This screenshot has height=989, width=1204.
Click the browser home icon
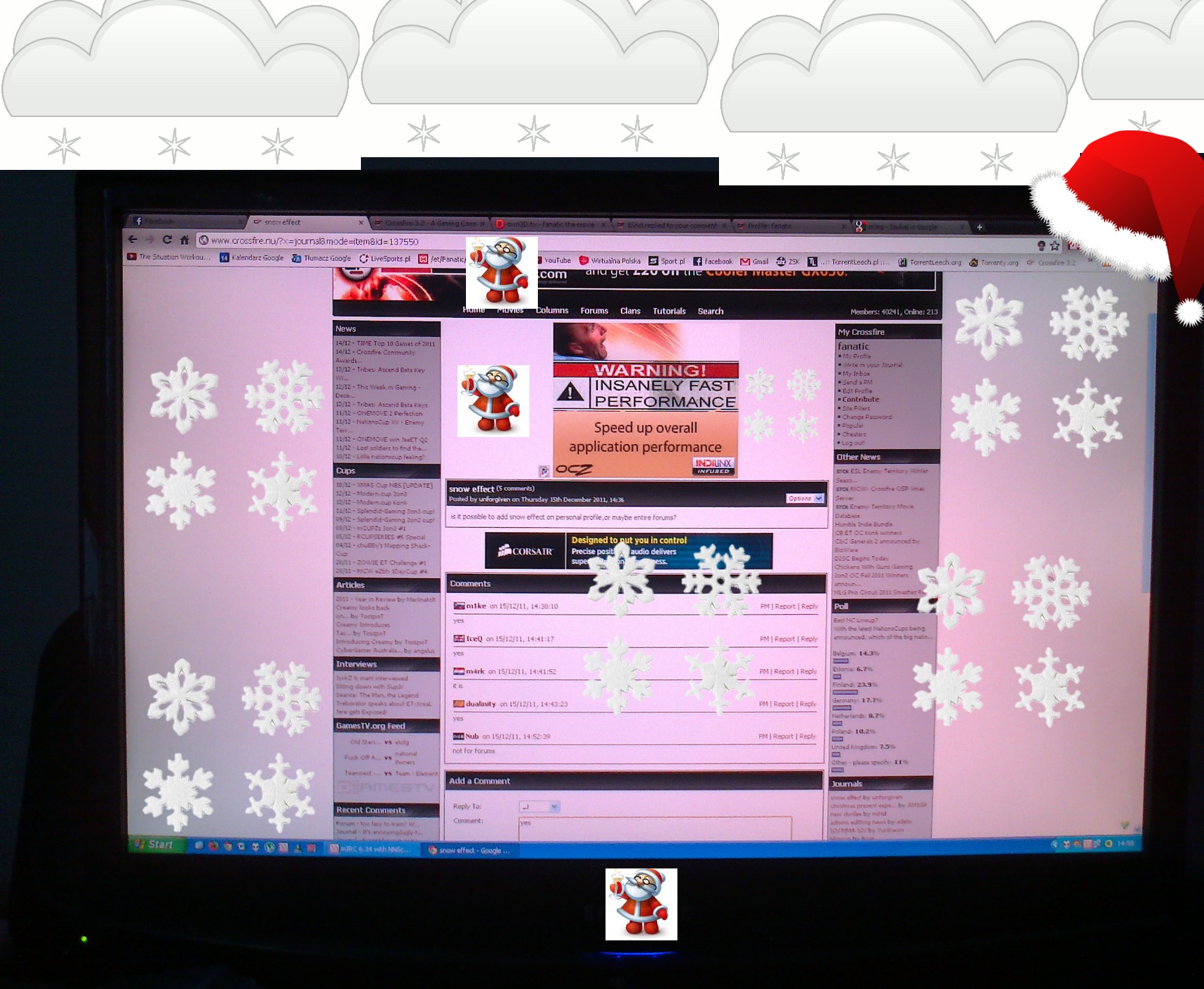pyautogui.click(x=184, y=240)
